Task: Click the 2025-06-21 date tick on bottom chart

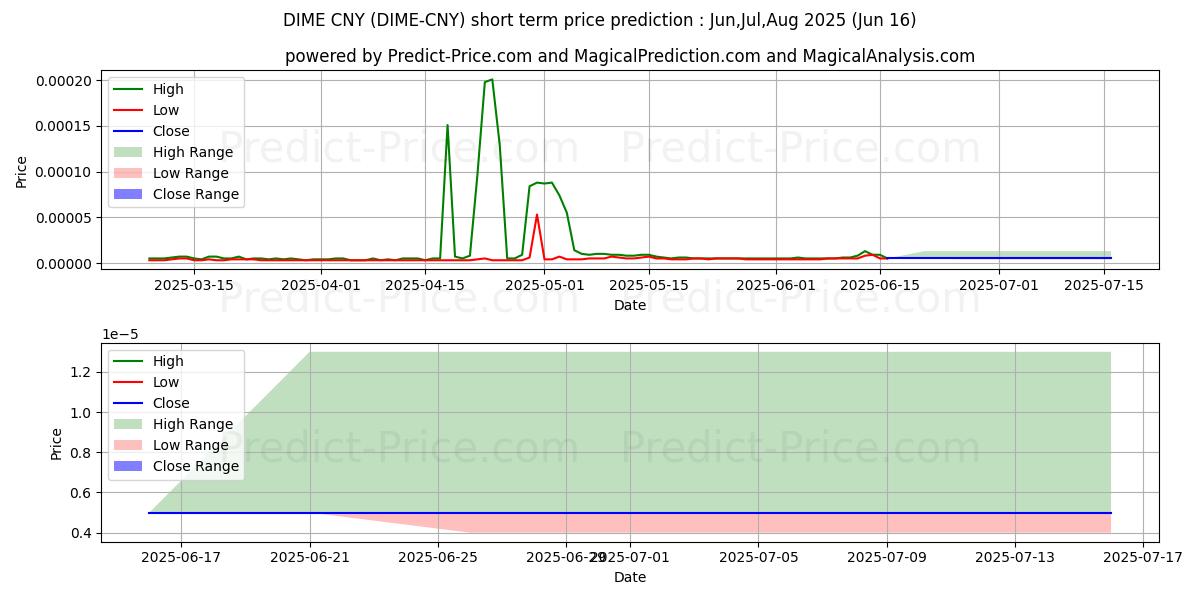Action: pyautogui.click(x=310, y=557)
